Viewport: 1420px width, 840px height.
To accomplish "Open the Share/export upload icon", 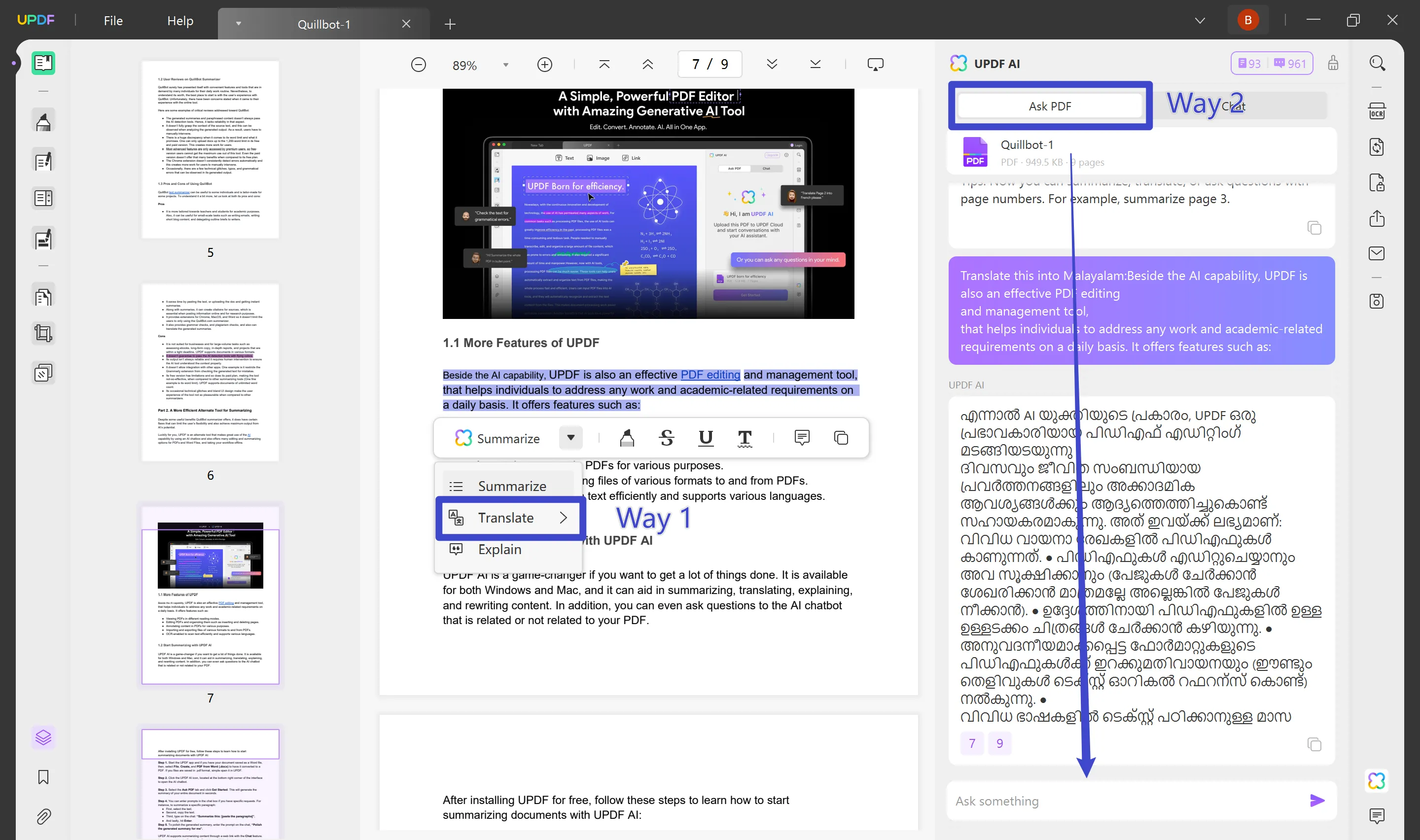I will coord(1377,218).
